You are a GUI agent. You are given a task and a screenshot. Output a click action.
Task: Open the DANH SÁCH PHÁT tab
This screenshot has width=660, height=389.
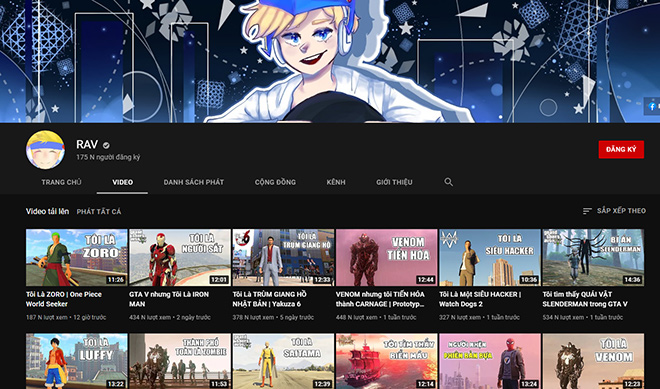click(x=194, y=182)
